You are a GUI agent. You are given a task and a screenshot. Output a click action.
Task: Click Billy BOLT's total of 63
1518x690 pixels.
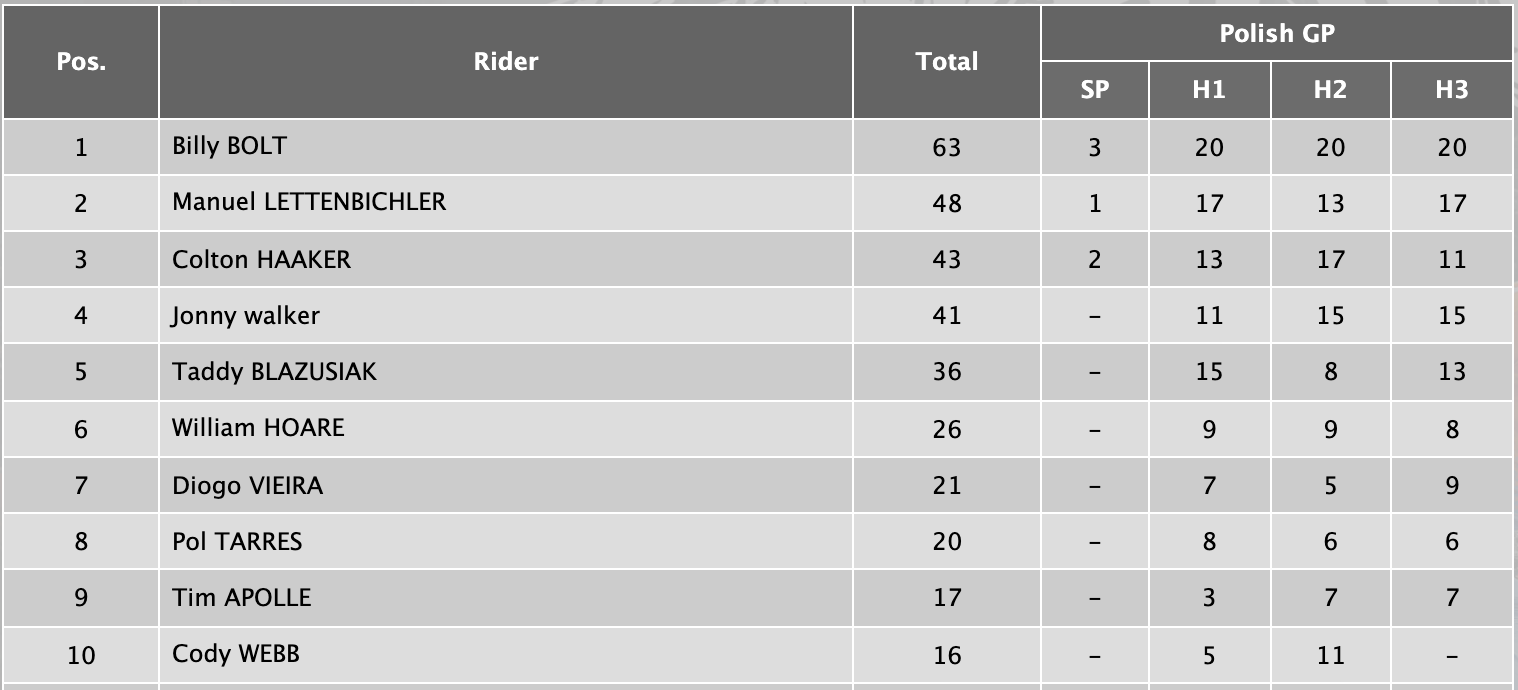pyautogui.click(x=946, y=147)
